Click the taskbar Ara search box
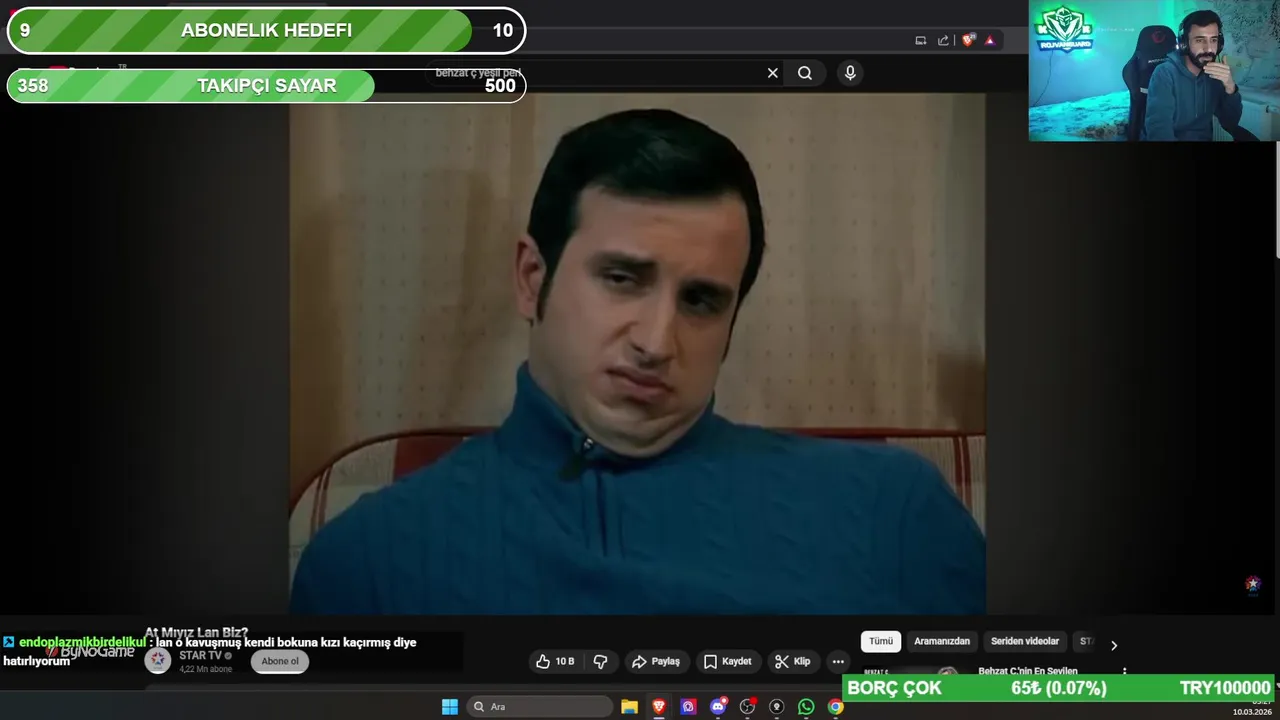The width and height of the screenshot is (1280, 720). pyautogui.click(x=540, y=707)
